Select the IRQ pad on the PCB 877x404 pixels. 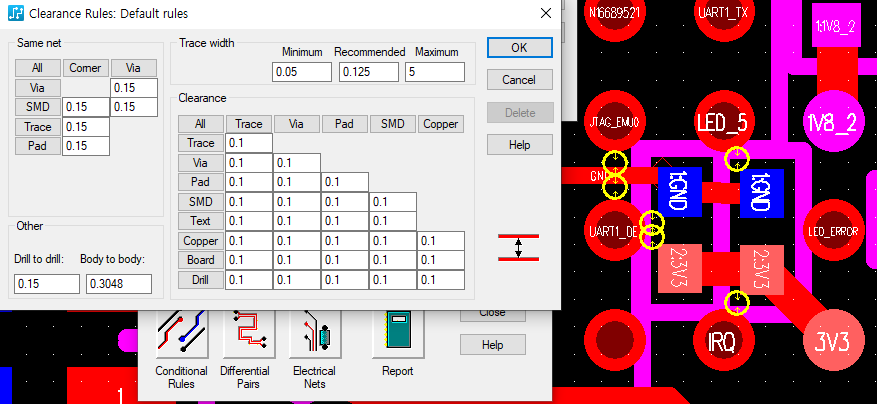(x=721, y=342)
